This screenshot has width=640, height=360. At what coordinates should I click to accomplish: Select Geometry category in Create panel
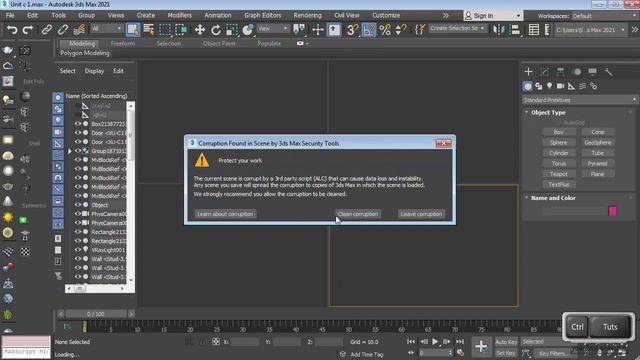pyautogui.click(x=527, y=86)
